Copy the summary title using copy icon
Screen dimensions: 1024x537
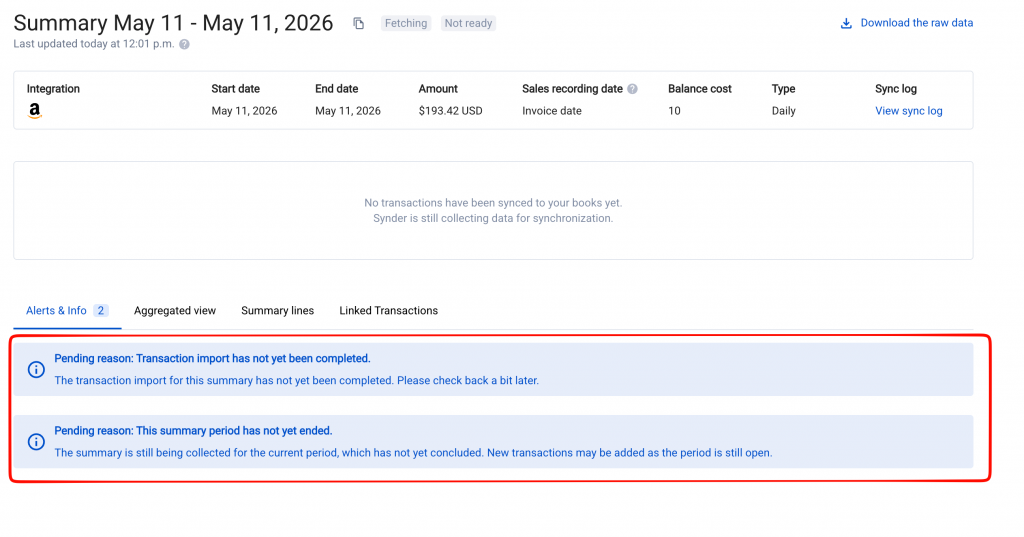point(359,24)
